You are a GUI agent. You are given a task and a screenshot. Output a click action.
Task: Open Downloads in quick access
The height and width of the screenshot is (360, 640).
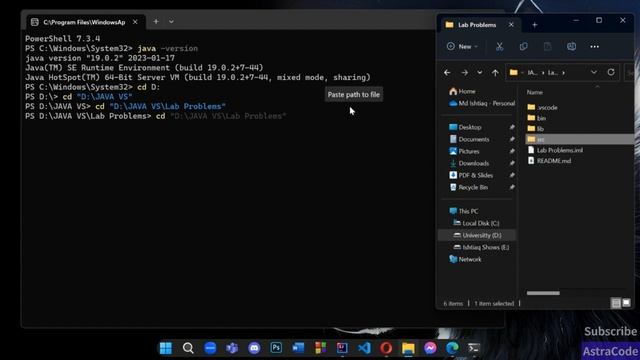click(469, 163)
